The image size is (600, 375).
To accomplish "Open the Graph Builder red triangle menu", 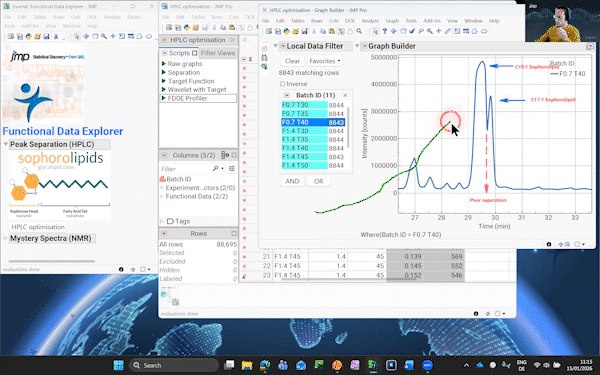I will [x=364, y=46].
